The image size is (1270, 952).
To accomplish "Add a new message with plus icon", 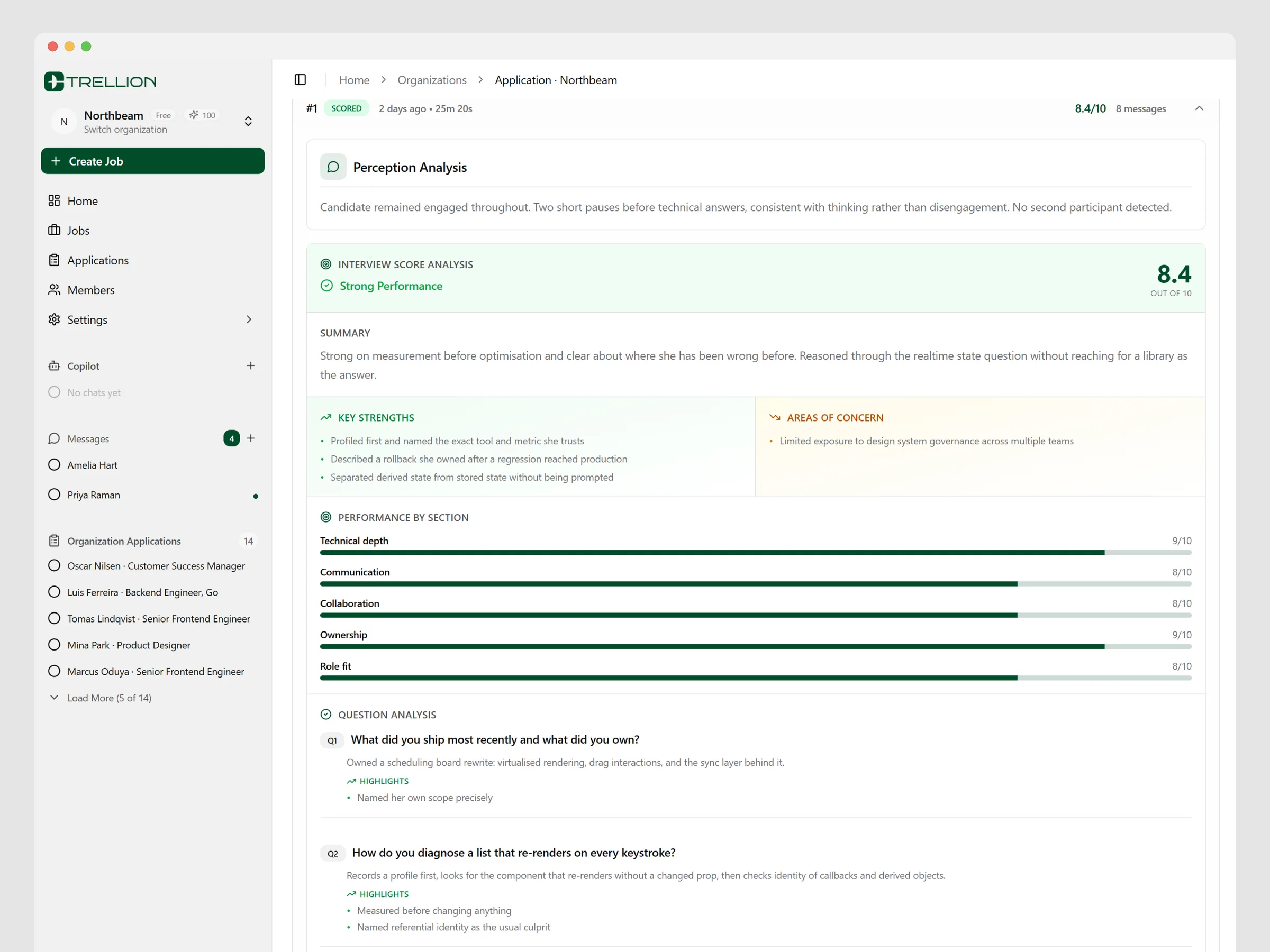I will (251, 438).
